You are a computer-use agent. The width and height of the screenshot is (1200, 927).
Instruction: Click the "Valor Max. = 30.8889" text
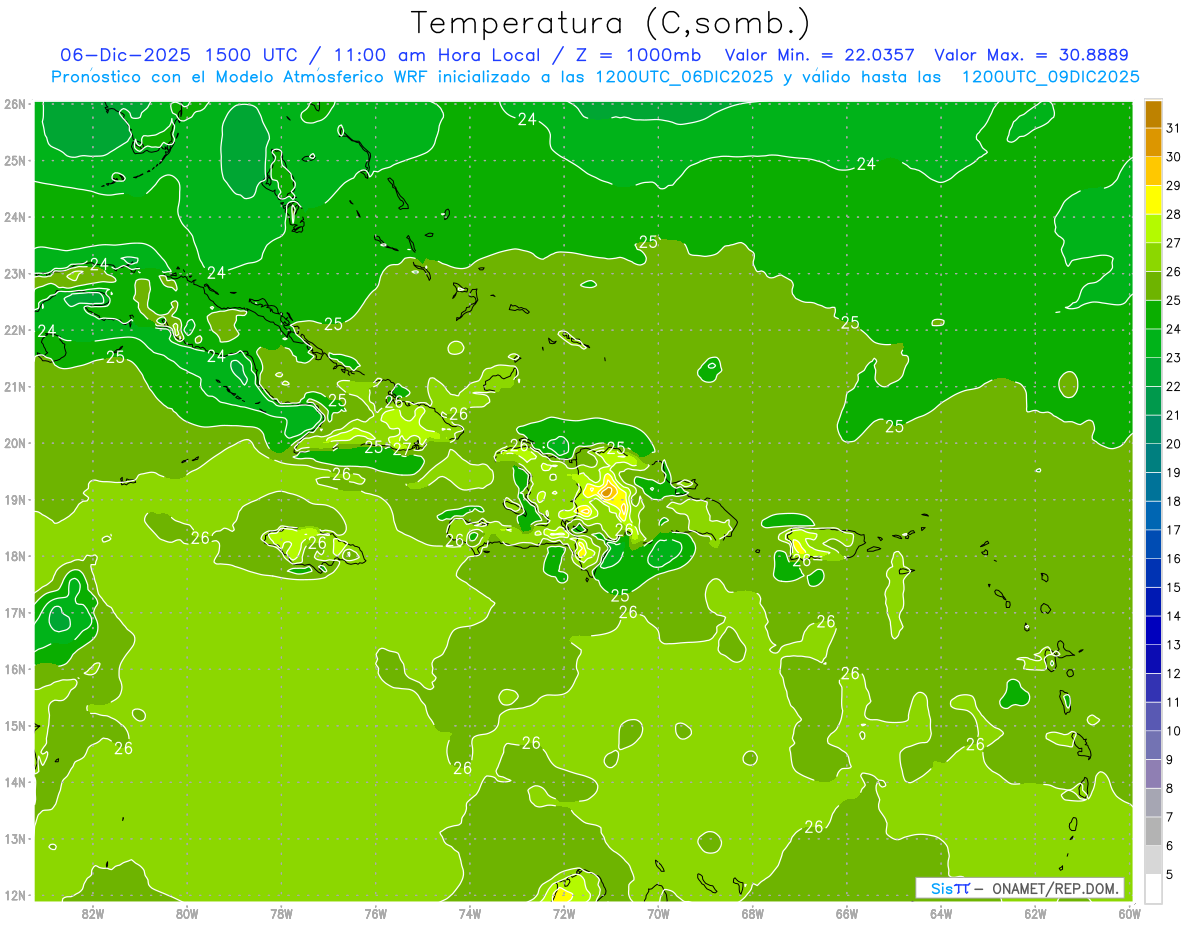1031,55
